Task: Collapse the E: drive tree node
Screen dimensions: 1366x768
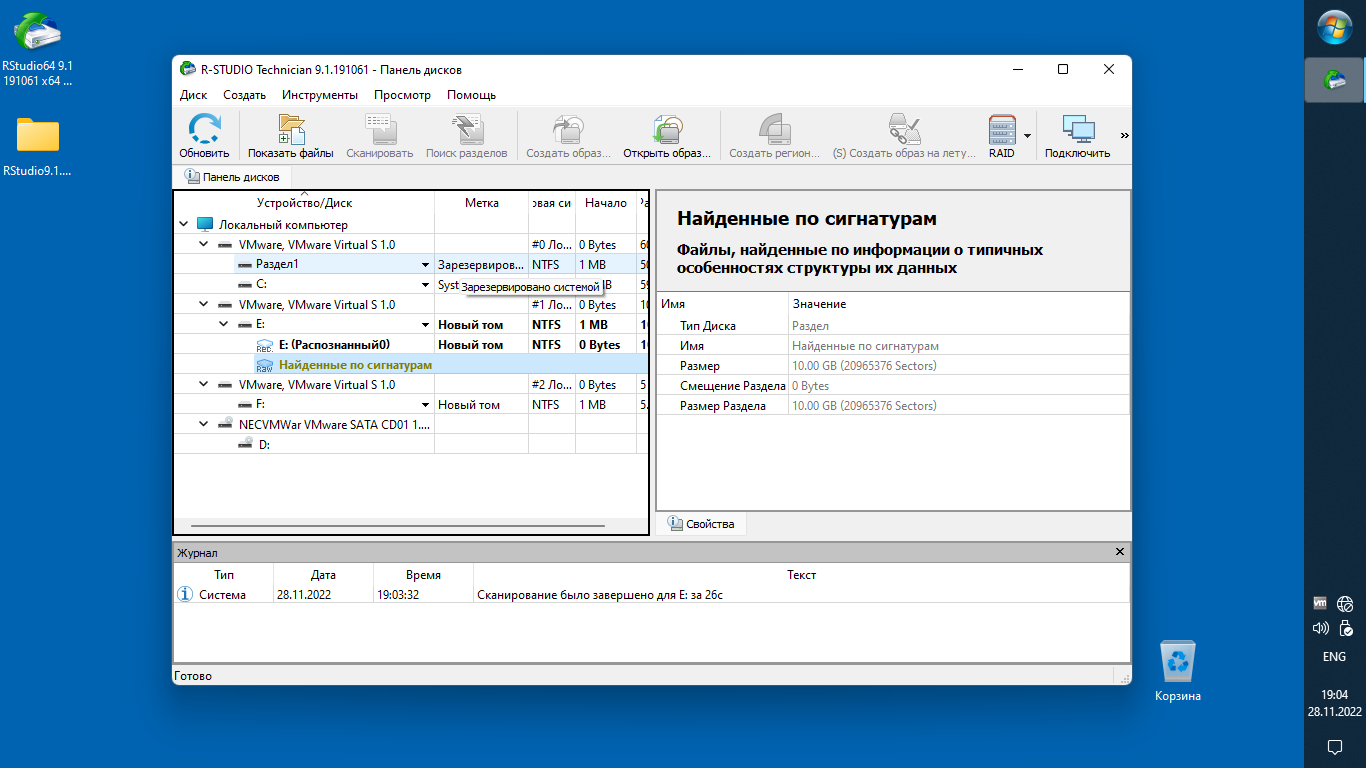Action: click(223, 325)
